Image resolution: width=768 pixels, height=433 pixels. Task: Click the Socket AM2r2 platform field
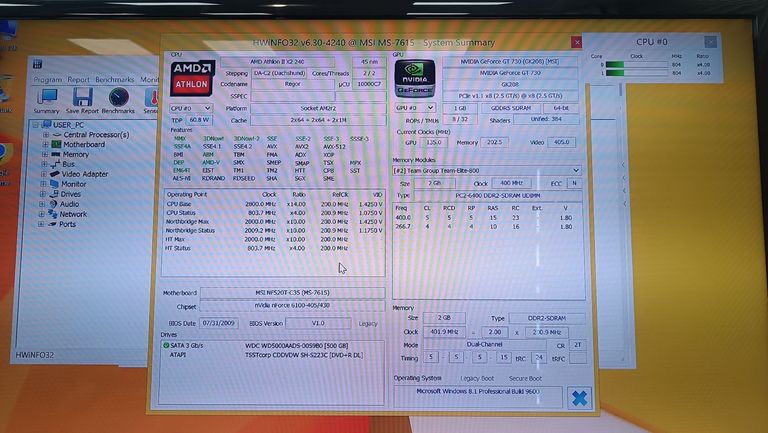tap(318, 108)
